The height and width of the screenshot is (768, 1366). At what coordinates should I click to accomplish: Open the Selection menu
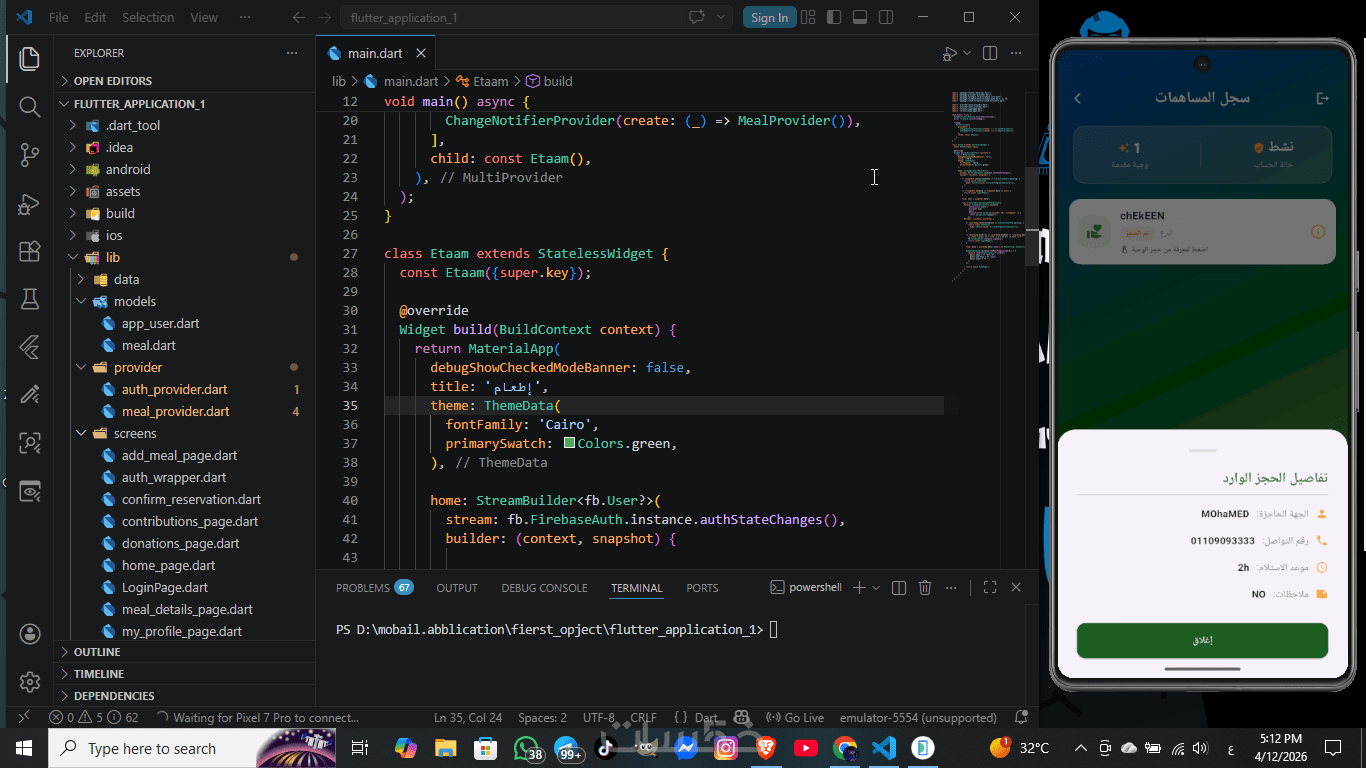click(147, 17)
